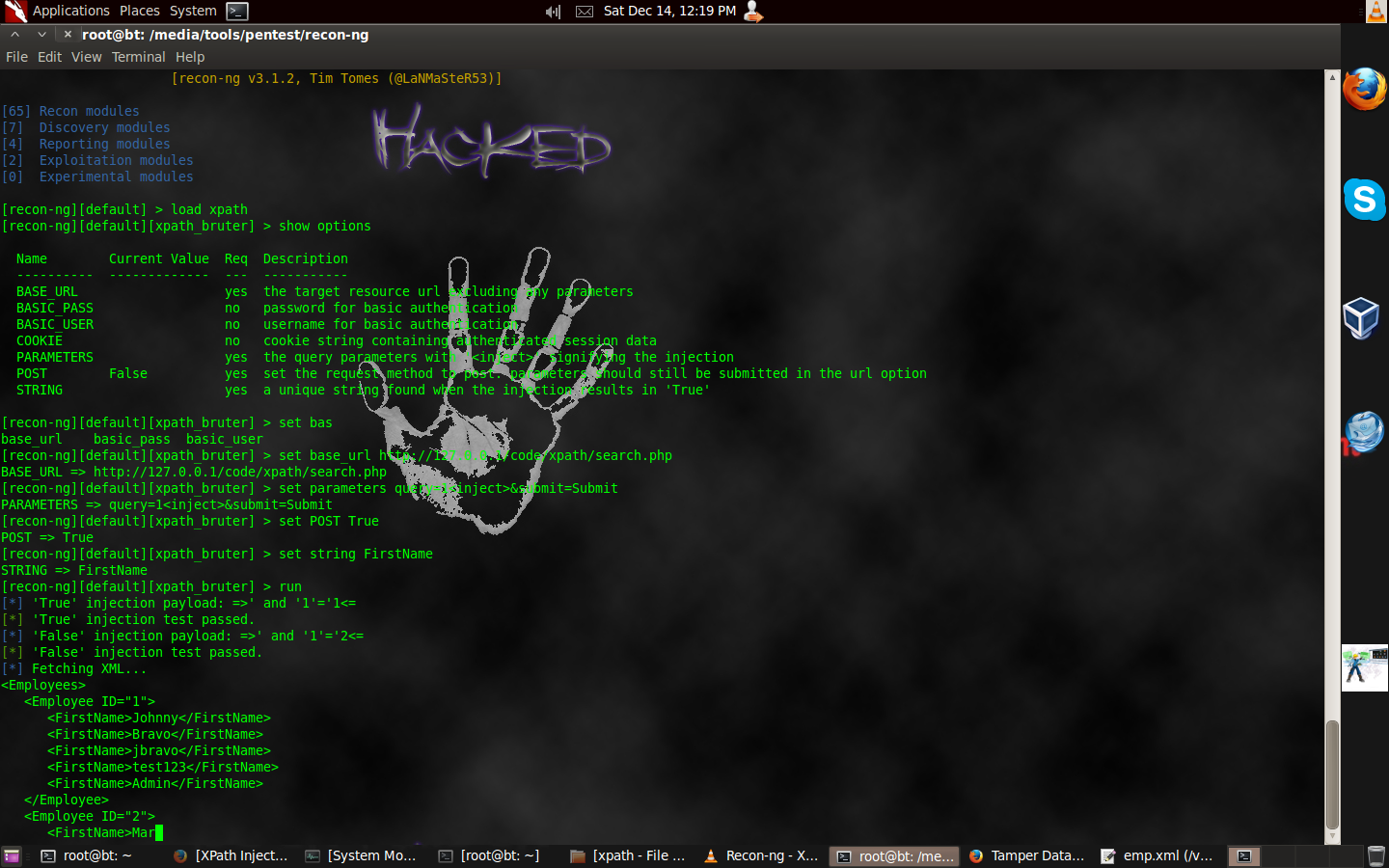
Task: Switch to Recon-ng - X... VLC window
Action: 760,856
